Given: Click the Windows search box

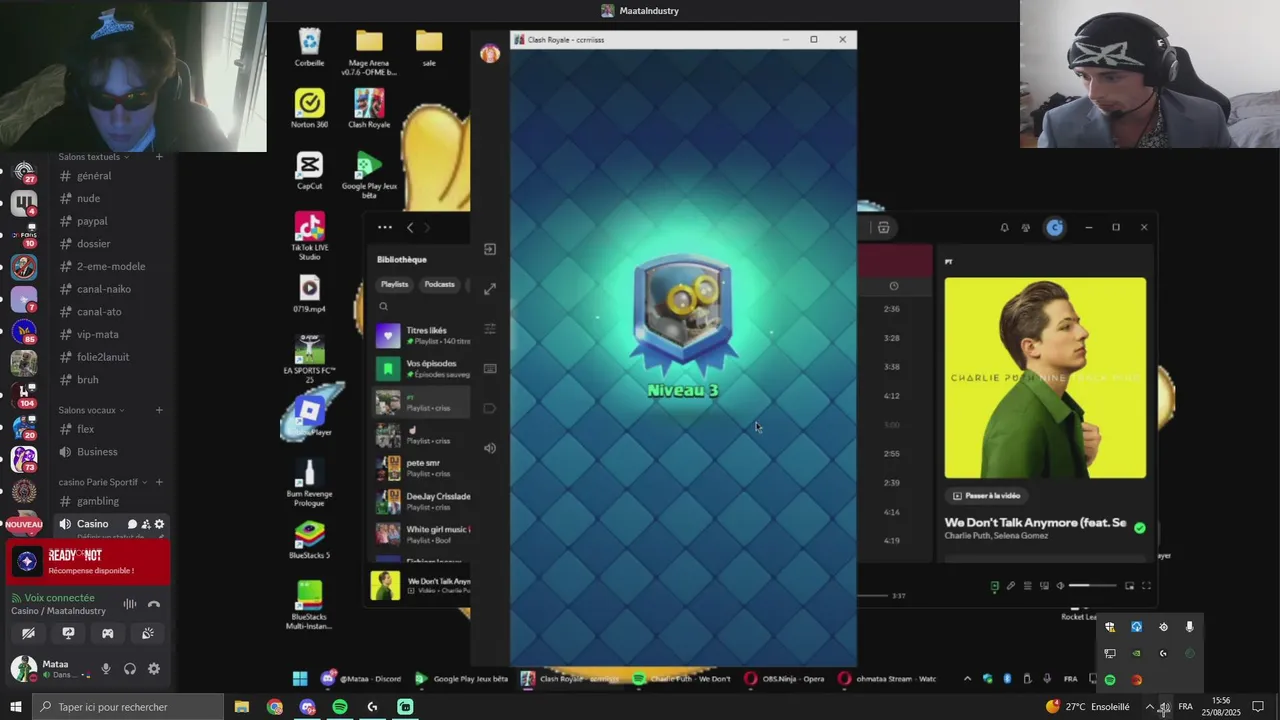Looking at the screenshot, I should (x=130, y=707).
